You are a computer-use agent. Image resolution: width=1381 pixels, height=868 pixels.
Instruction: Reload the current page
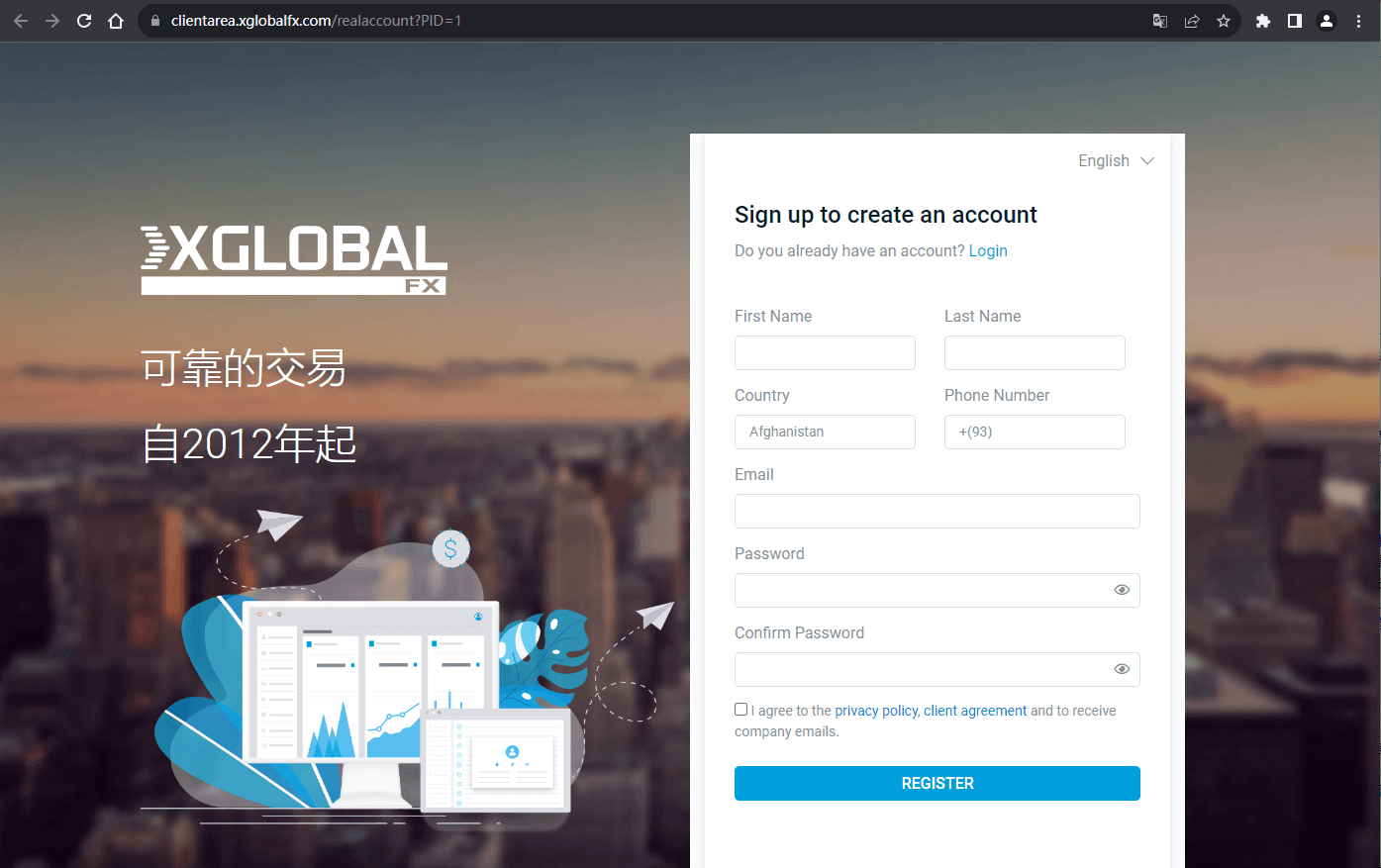(x=84, y=21)
